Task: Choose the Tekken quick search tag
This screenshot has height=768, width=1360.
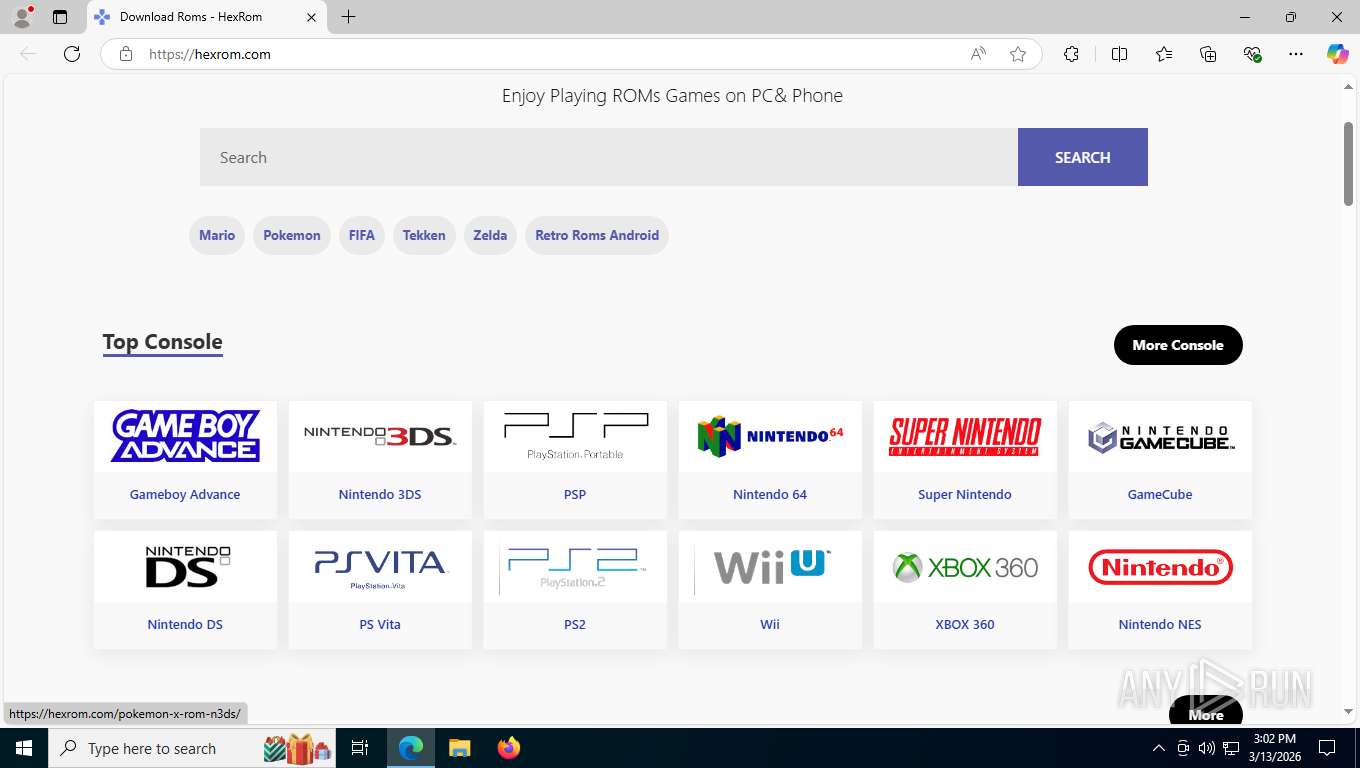Action: click(424, 235)
